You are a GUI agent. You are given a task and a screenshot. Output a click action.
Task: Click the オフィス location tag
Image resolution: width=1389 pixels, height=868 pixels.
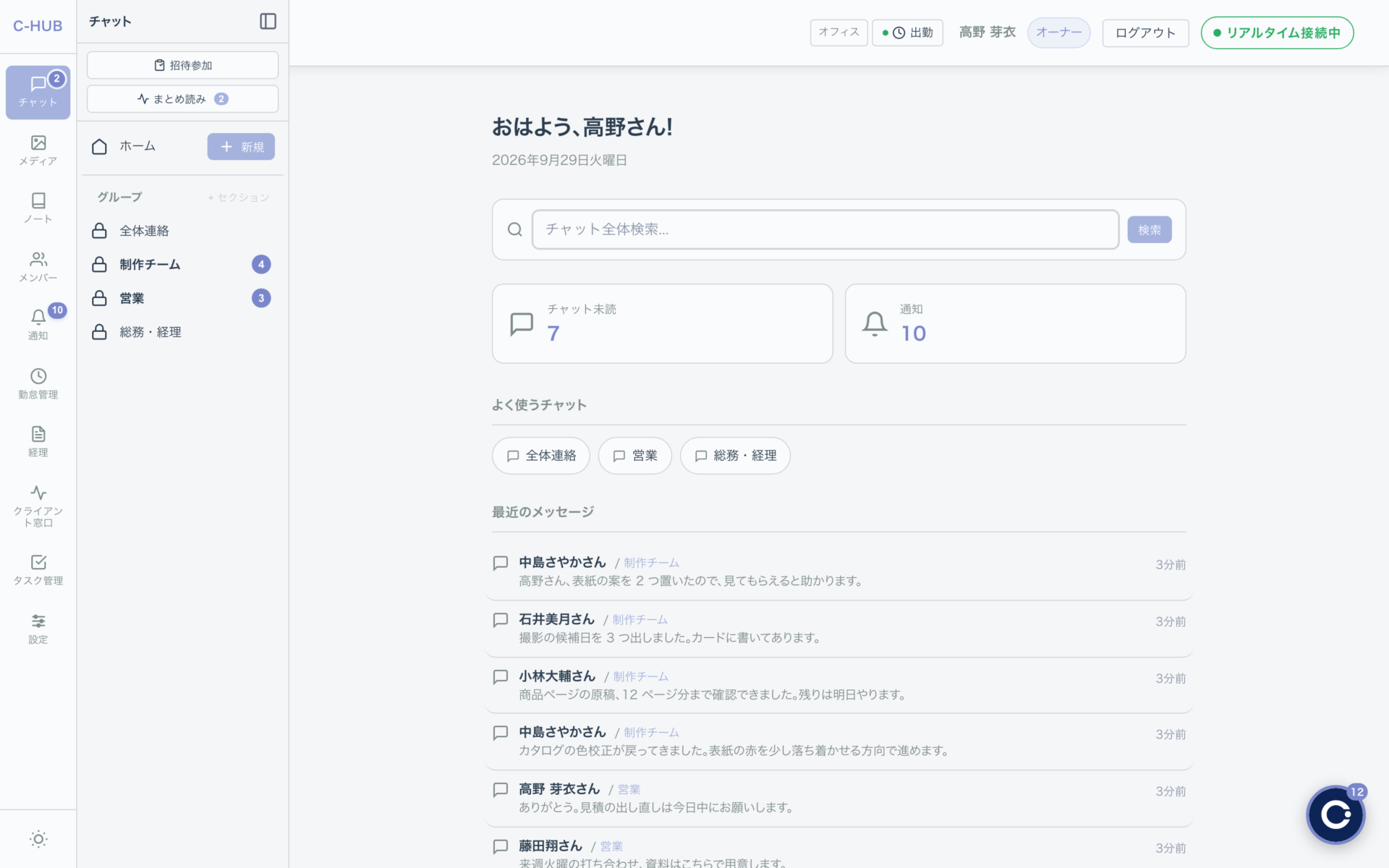[x=838, y=33]
